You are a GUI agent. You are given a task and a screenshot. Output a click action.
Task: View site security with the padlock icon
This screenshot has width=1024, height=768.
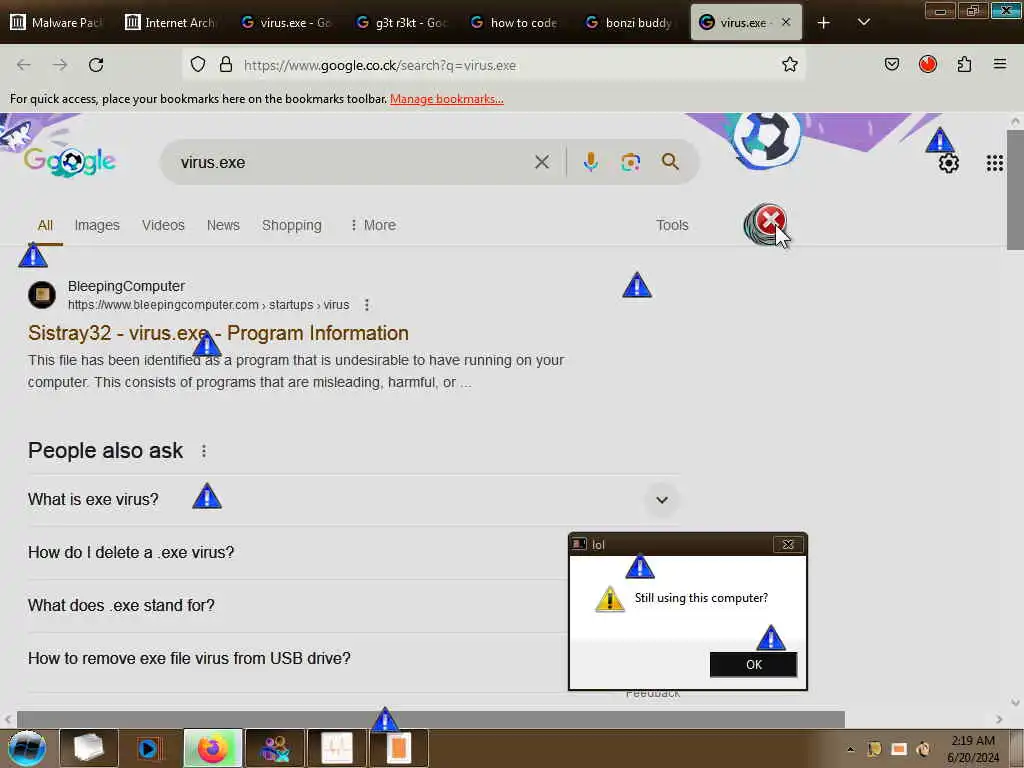226,65
